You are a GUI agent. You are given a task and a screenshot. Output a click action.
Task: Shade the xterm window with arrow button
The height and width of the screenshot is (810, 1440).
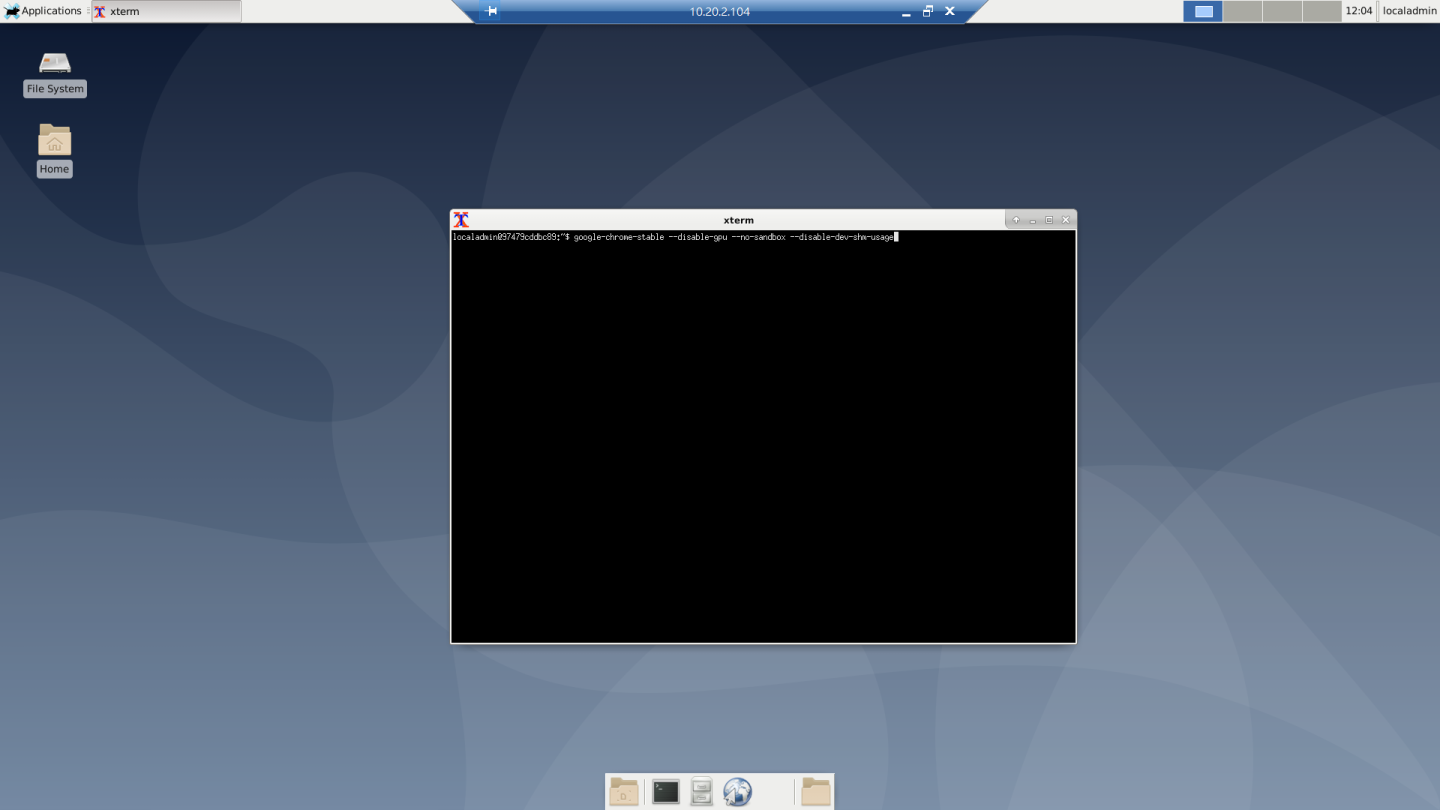click(x=1016, y=220)
